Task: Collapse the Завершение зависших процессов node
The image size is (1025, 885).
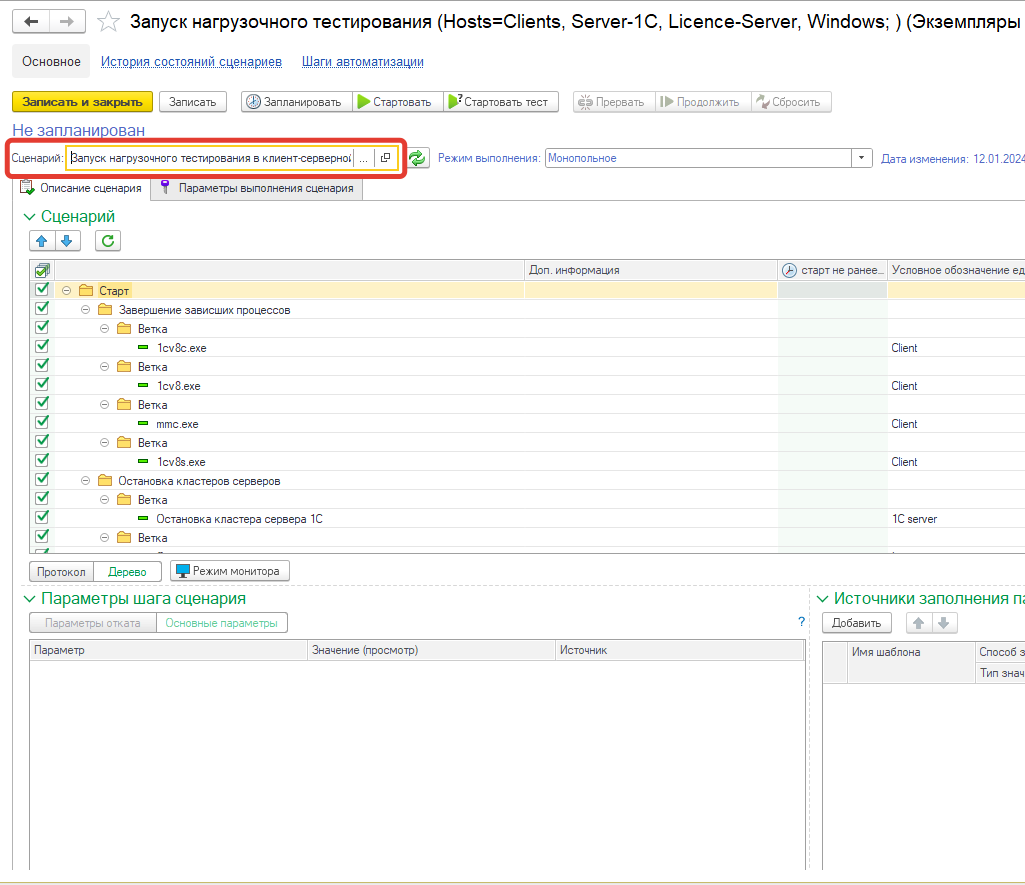Action: coord(86,310)
